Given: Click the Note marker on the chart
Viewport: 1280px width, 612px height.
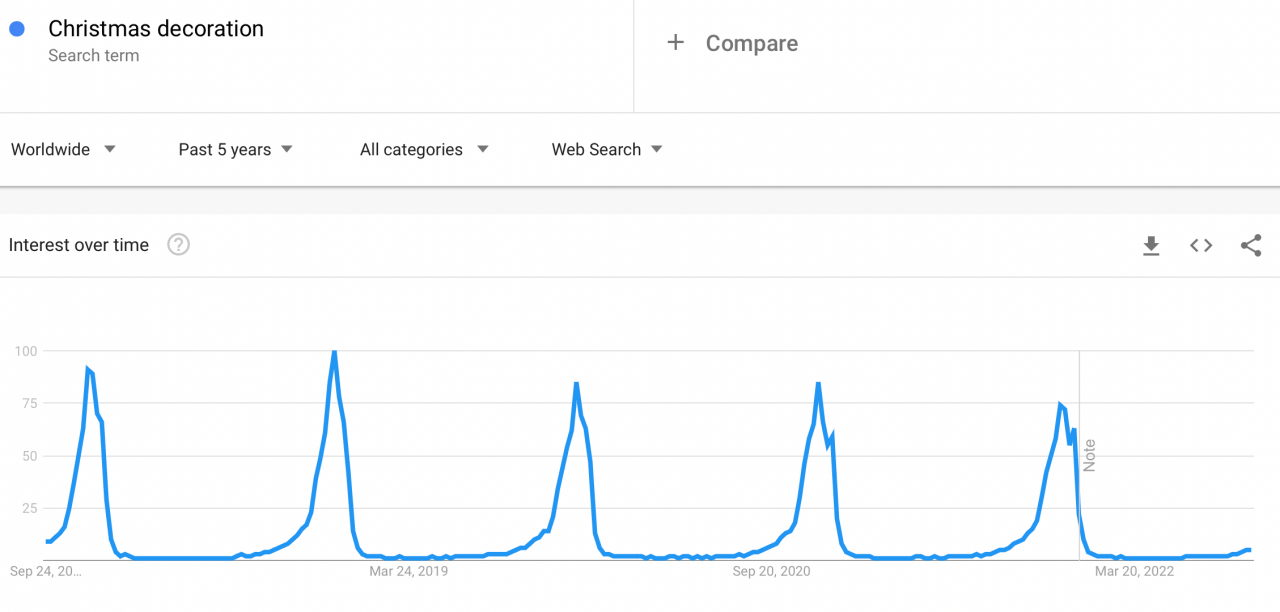Looking at the screenshot, I should 1089,453.
